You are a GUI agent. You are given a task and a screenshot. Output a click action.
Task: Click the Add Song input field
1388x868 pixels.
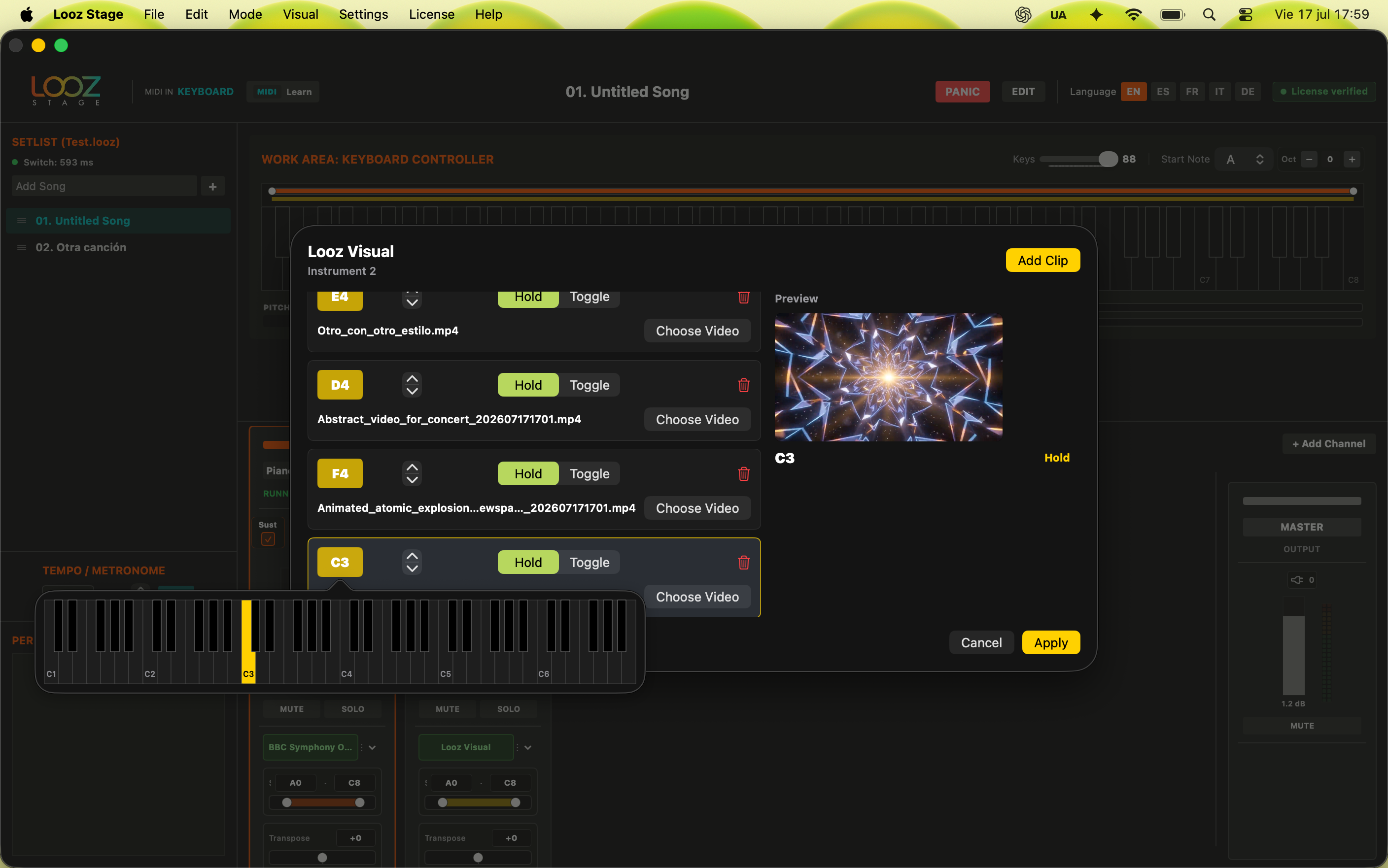click(x=104, y=187)
